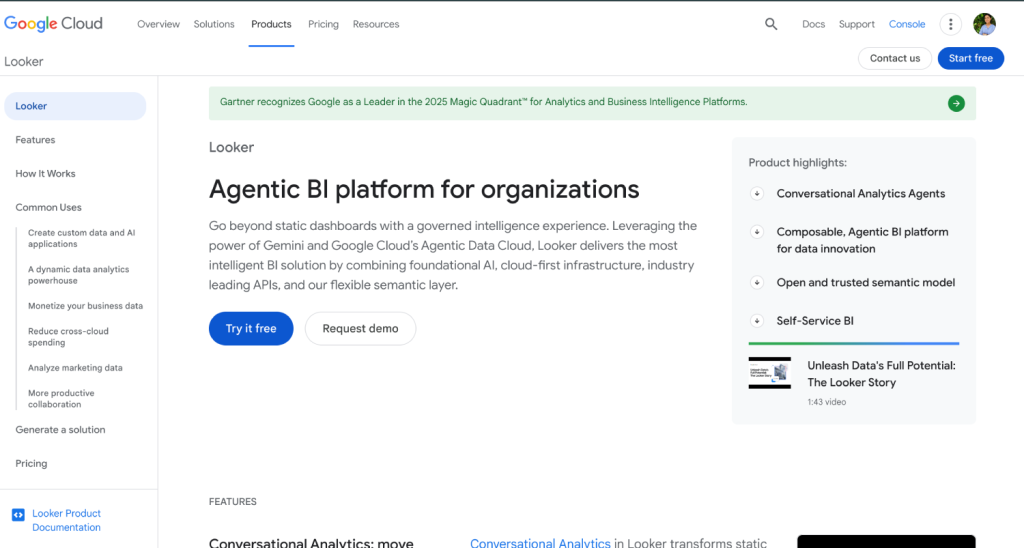Open Analyze marketing data
This screenshot has width=1024, height=548.
[75, 368]
